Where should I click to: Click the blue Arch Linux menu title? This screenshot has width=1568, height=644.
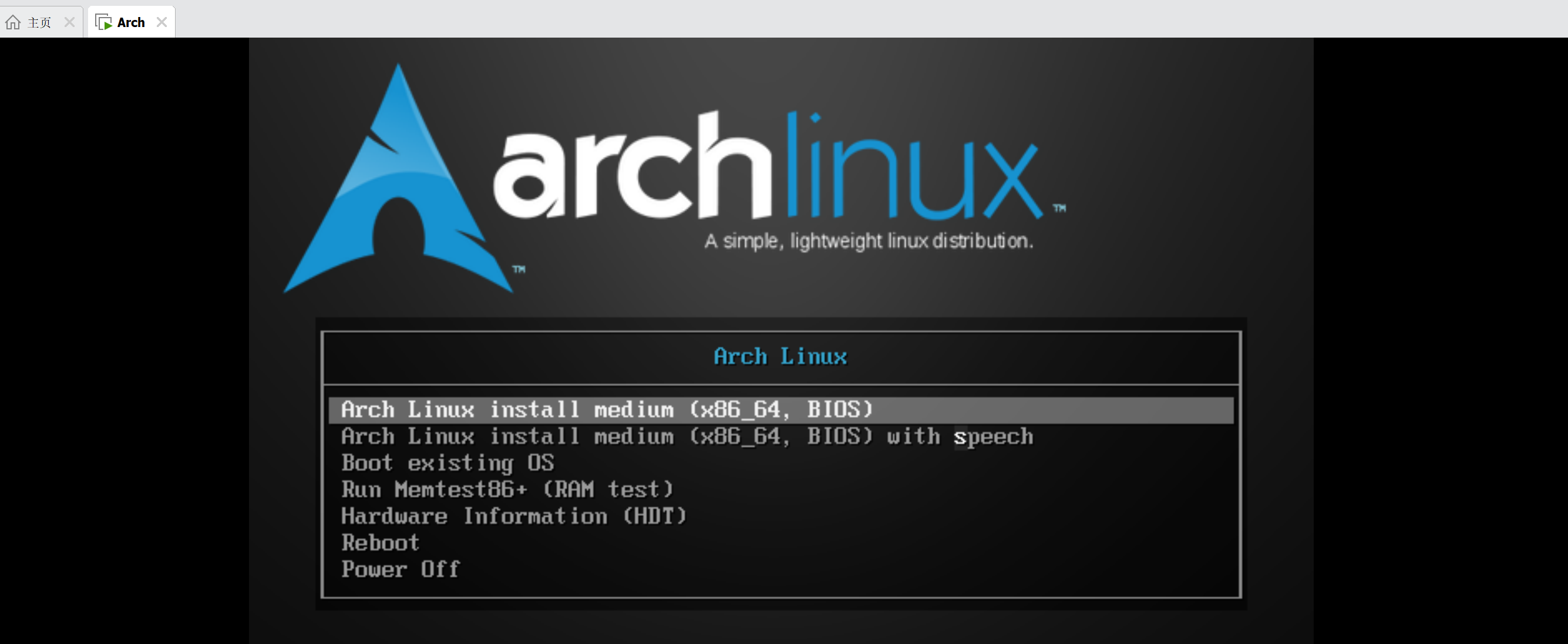780,357
